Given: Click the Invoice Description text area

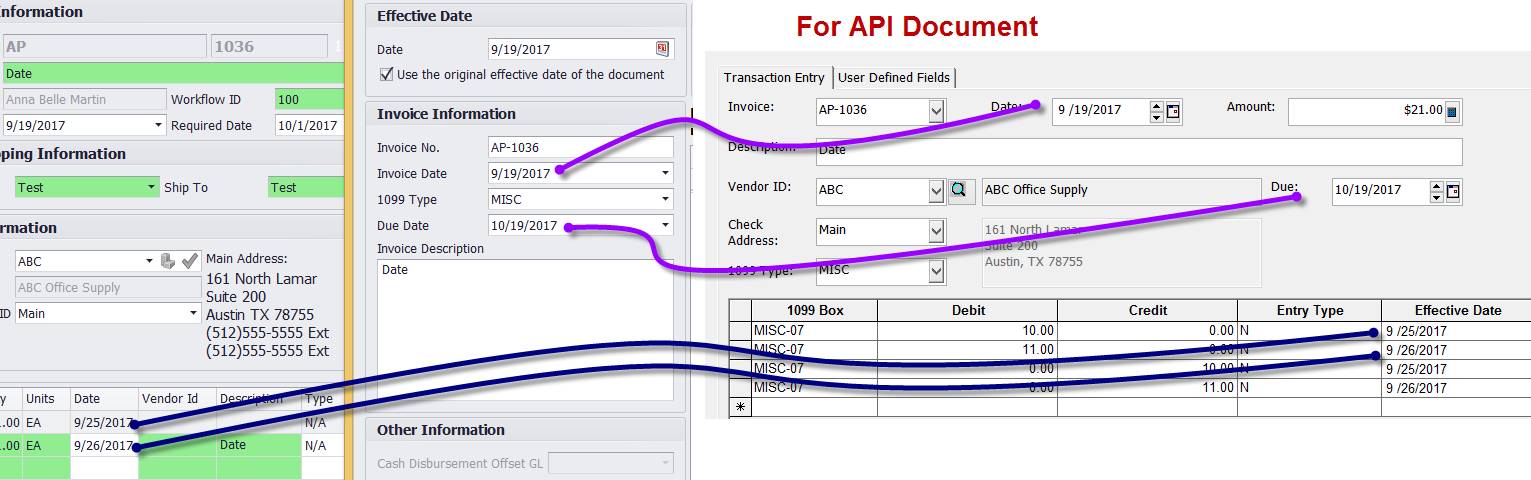Looking at the screenshot, I should [x=525, y=330].
